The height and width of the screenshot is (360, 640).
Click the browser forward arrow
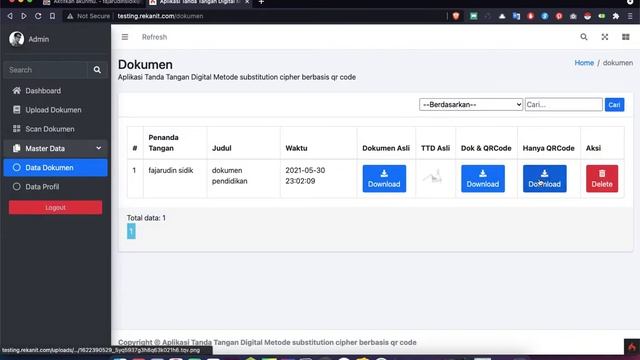[24, 16]
